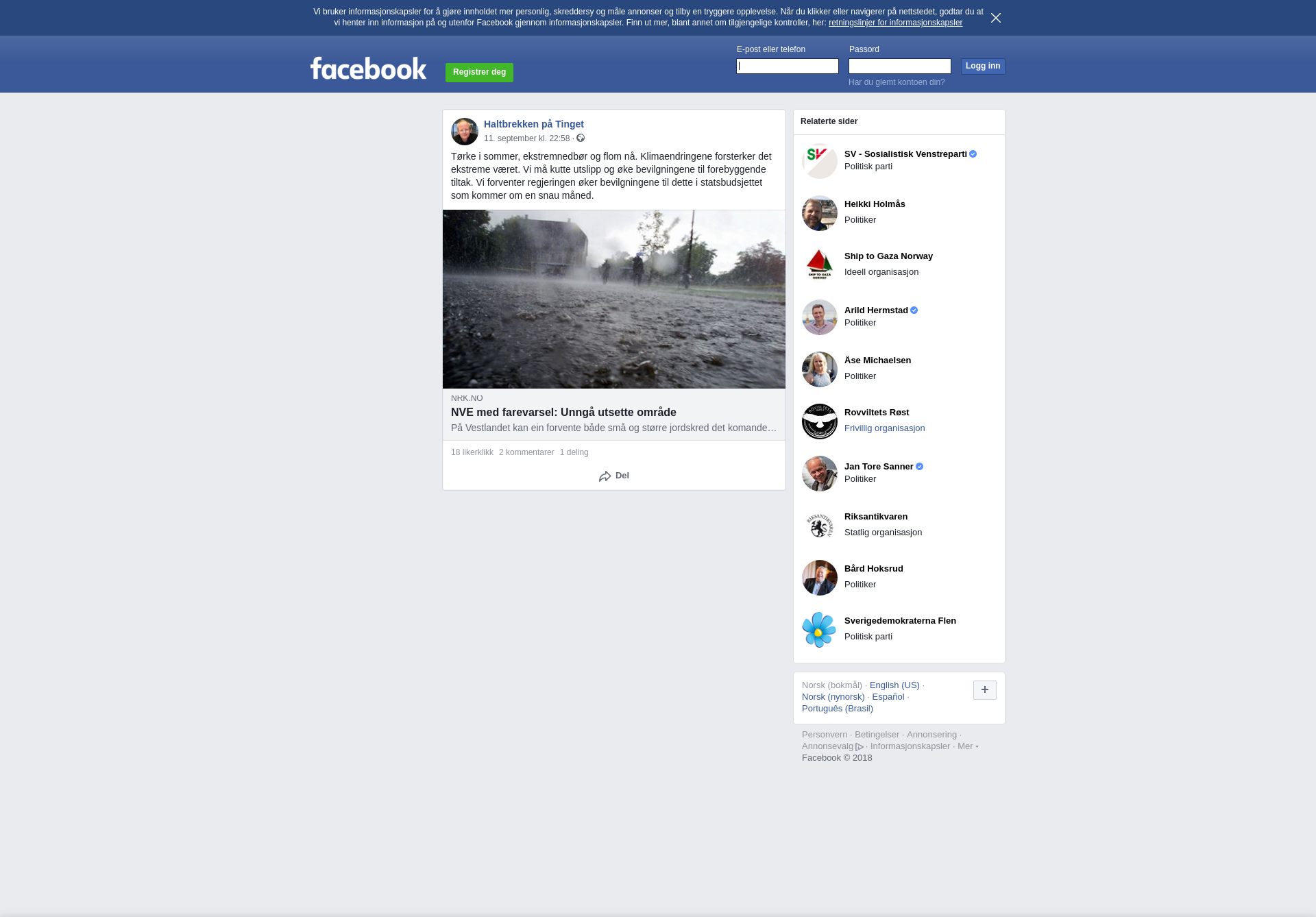The image size is (1316, 917).
Task: Open Annonsevalg footer link
Action: [827, 746]
